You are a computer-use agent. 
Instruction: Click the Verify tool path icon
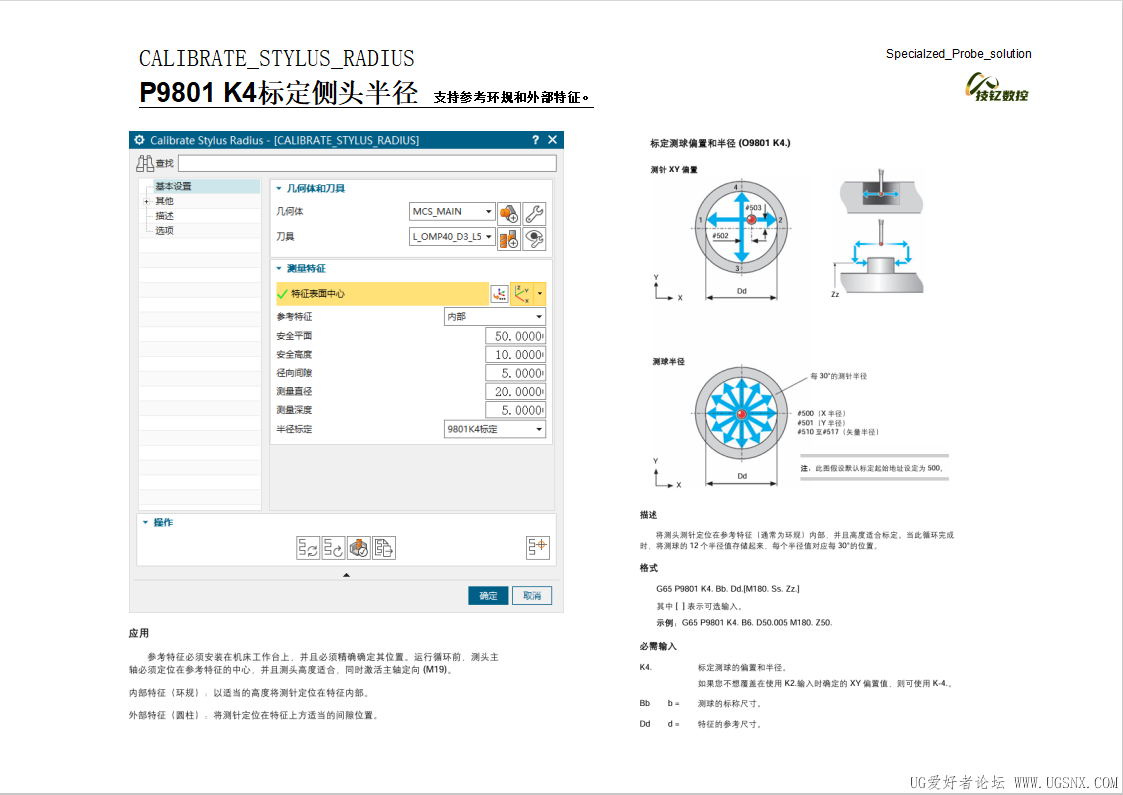point(359,548)
